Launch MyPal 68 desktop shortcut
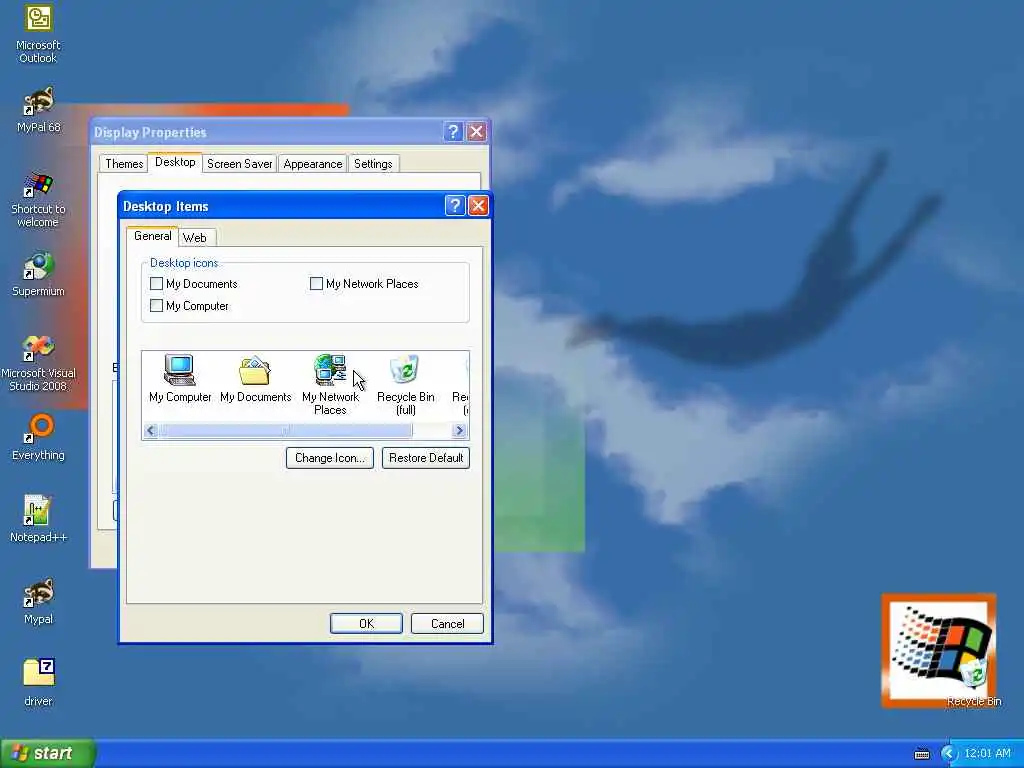Screen dimensions: 1024x768 click(x=38, y=110)
